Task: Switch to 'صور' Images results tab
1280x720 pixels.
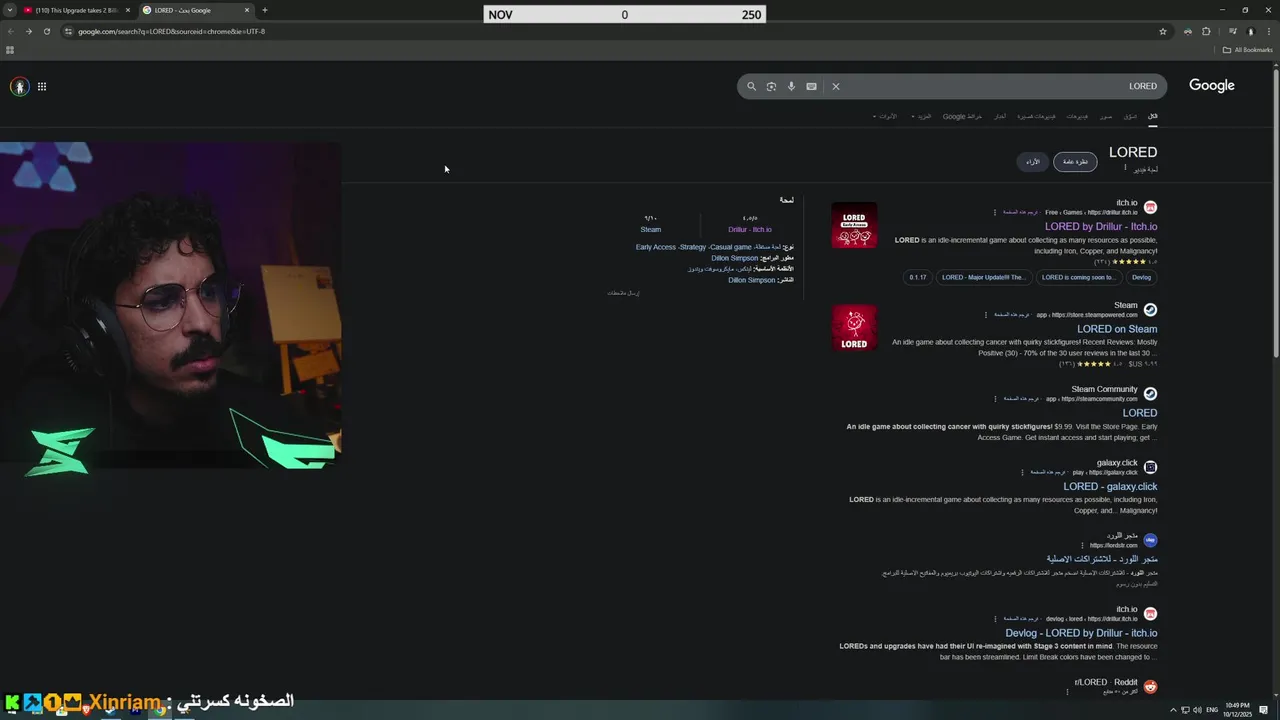Action: pos(1106,116)
